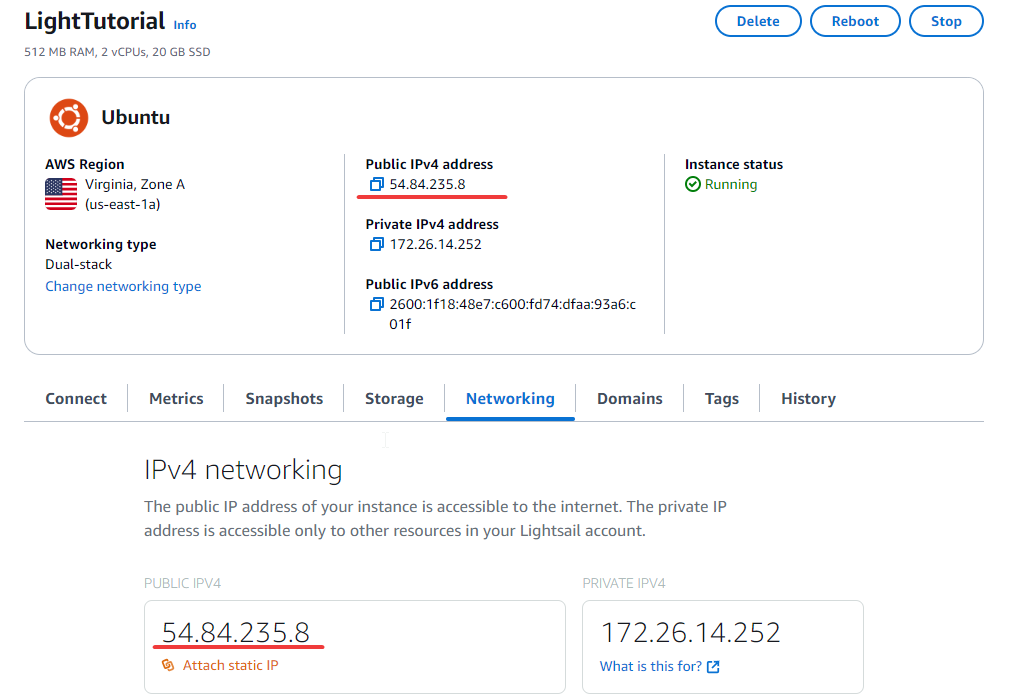Click the 512 MB RAM specs text
This screenshot has width=1021, height=700.
pos(117,52)
